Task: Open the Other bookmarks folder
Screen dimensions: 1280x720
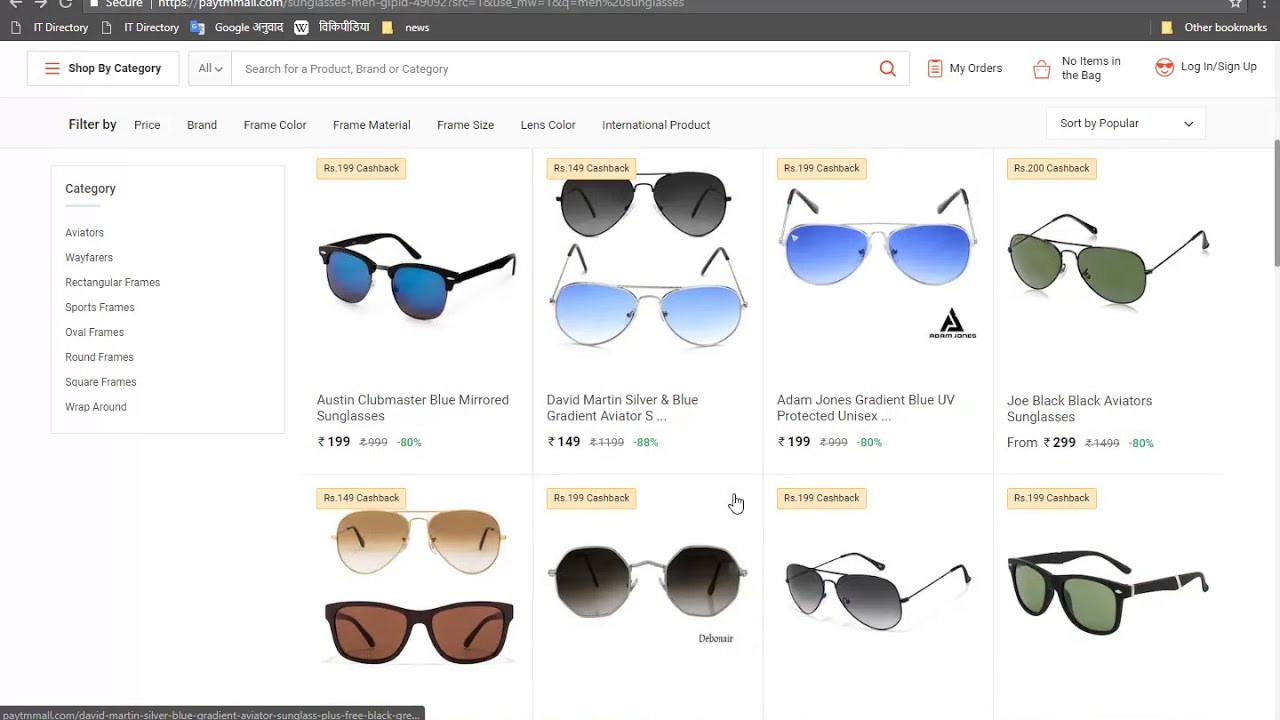Action: click(x=1213, y=27)
